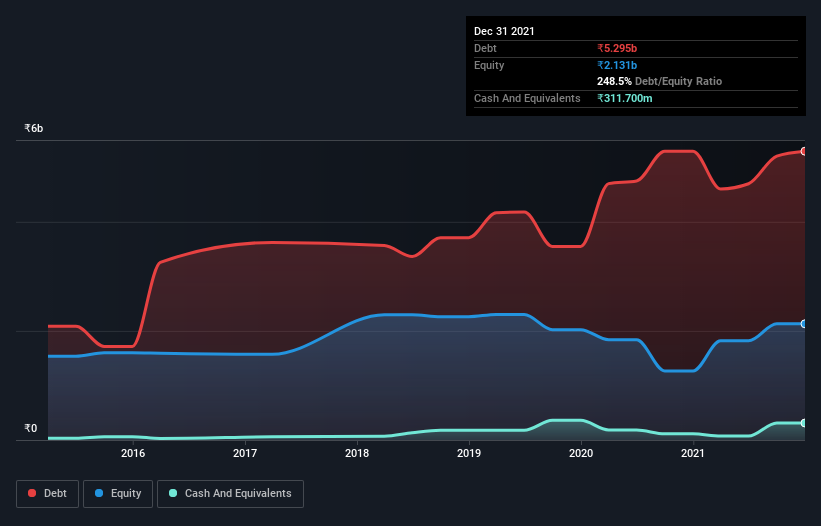
Task: Click the teal Cash endpoint marker
Action: point(804,423)
